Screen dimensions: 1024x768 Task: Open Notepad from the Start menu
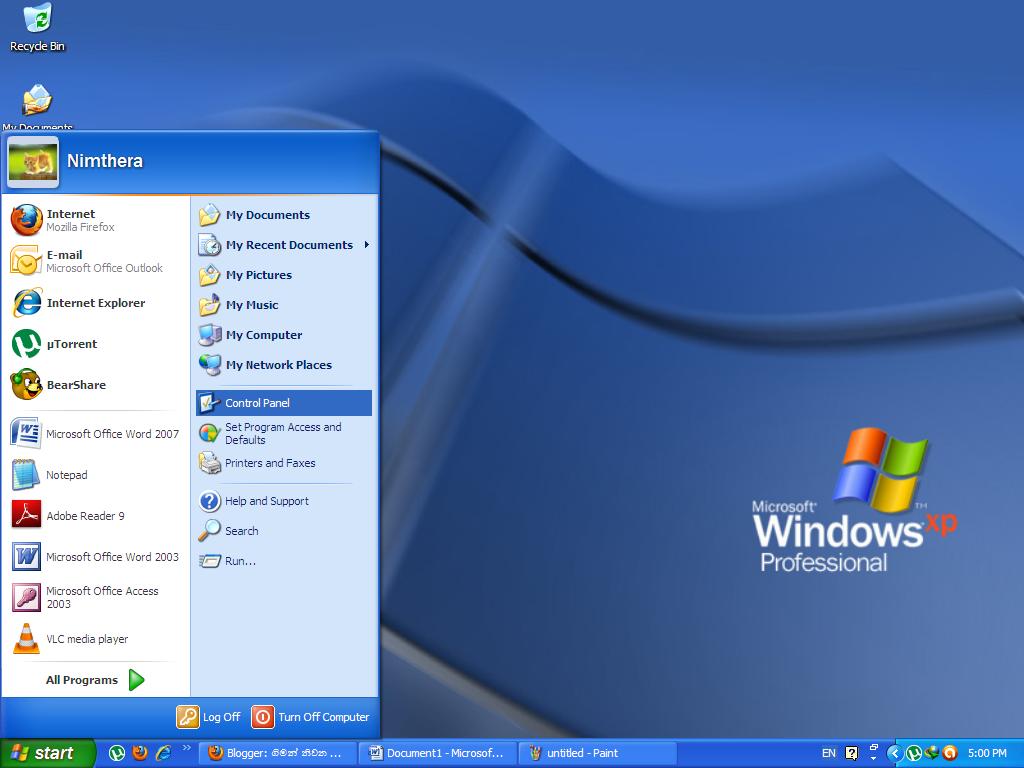tap(96, 475)
